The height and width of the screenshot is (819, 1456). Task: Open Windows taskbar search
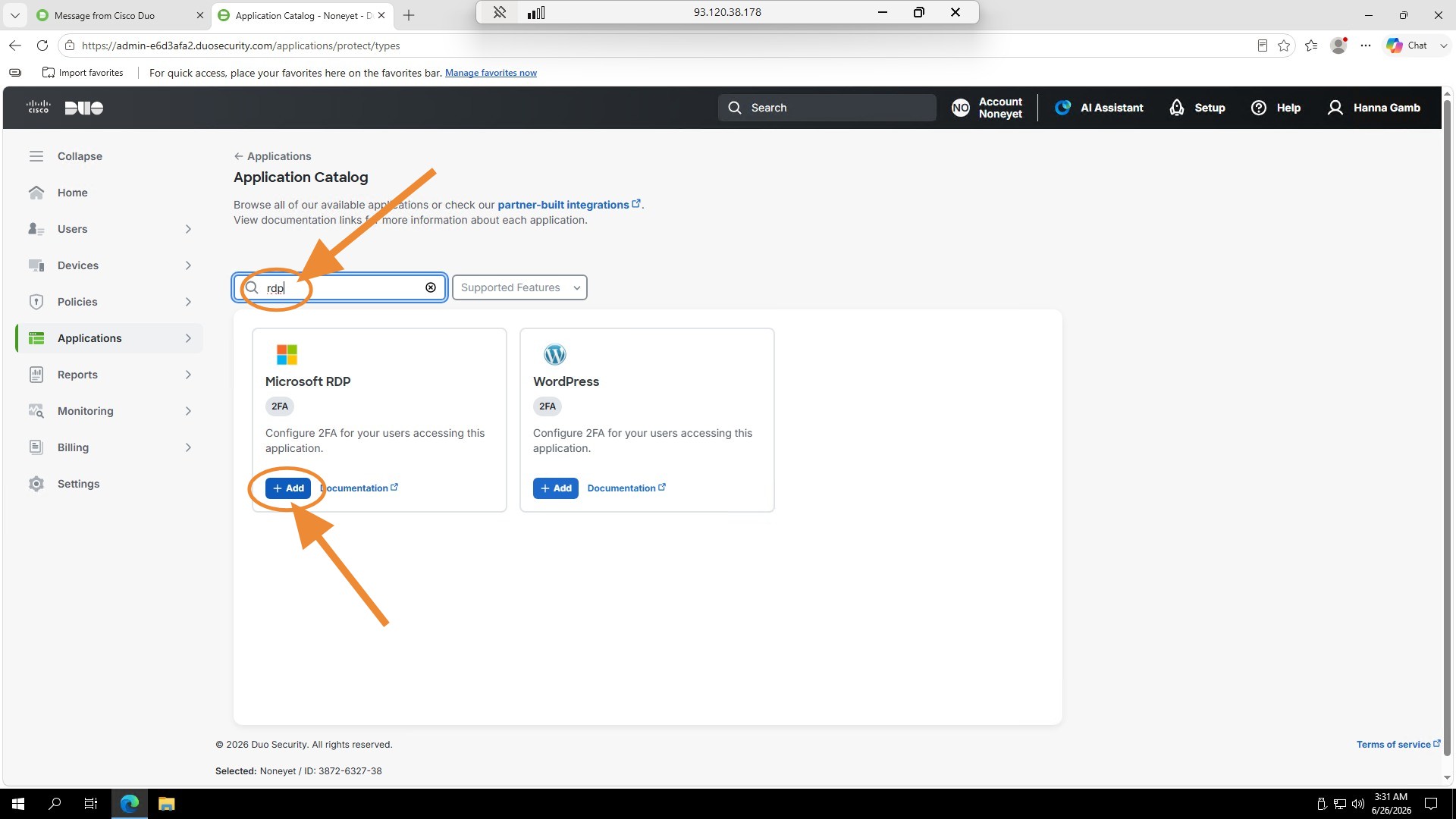(x=55, y=804)
